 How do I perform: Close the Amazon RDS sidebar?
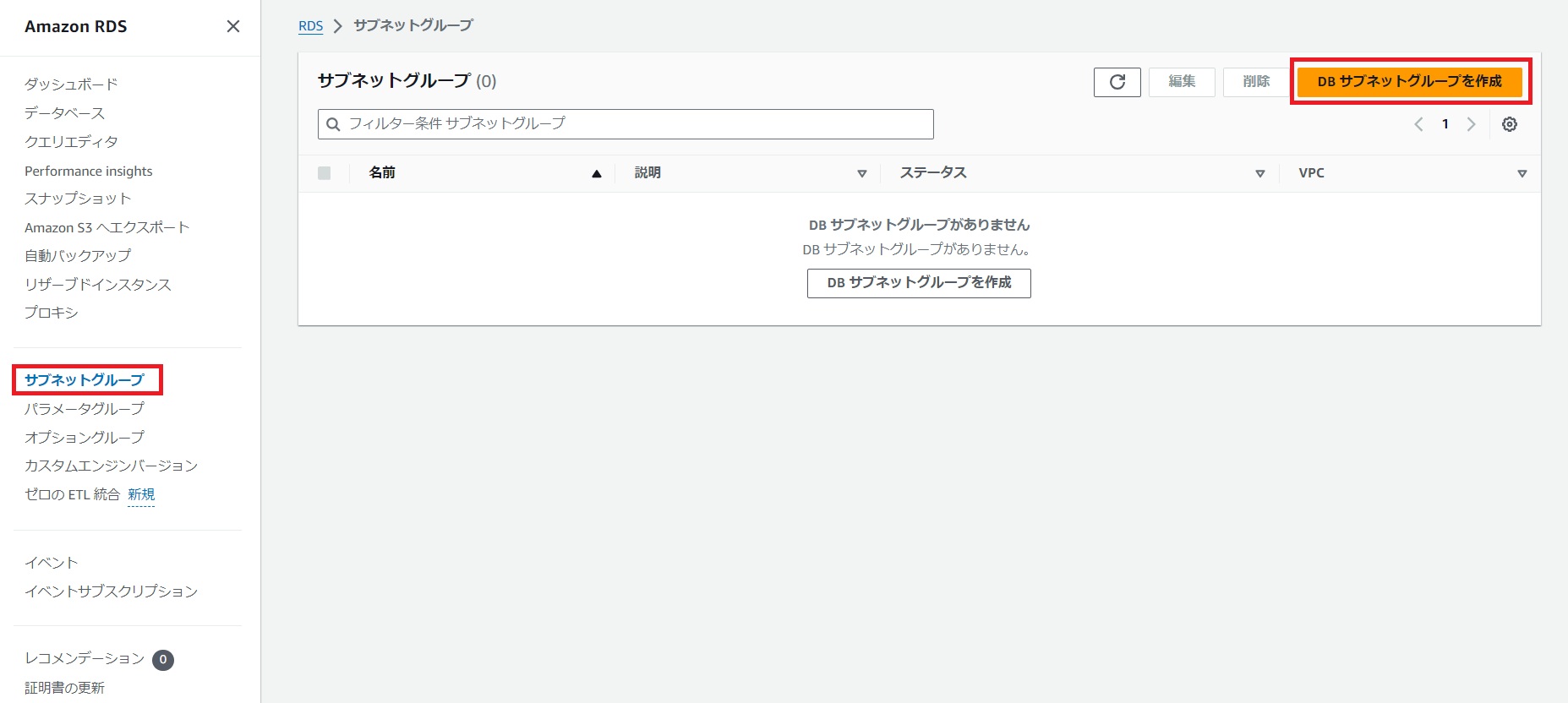(233, 26)
